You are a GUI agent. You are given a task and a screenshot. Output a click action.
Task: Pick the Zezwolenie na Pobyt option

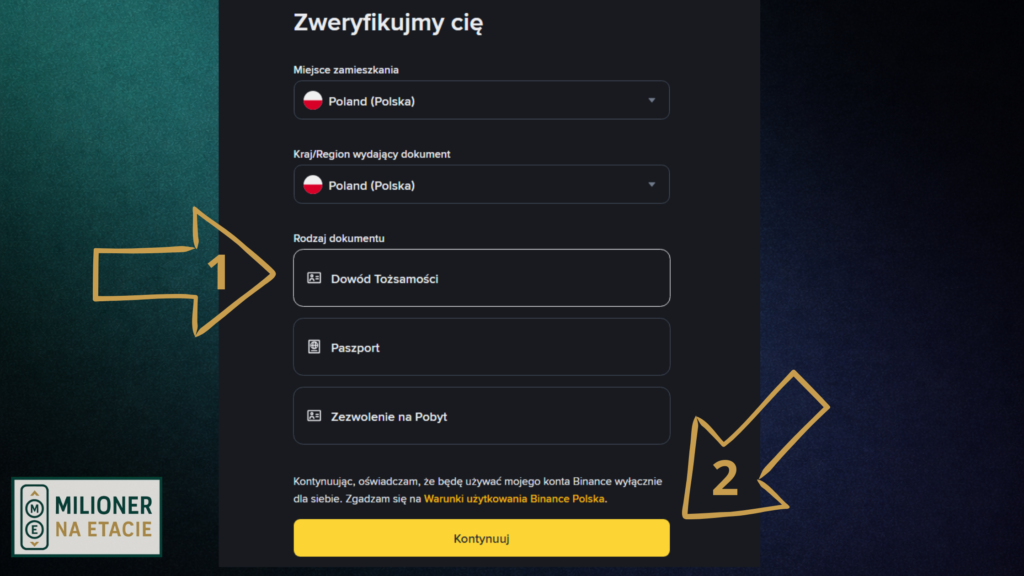click(x=481, y=416)
